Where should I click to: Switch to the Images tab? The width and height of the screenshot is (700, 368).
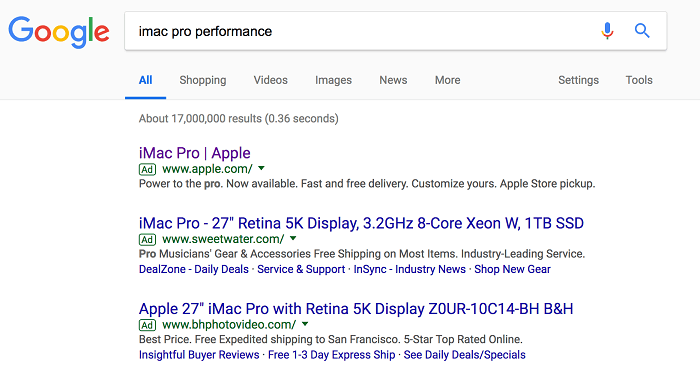333,80
